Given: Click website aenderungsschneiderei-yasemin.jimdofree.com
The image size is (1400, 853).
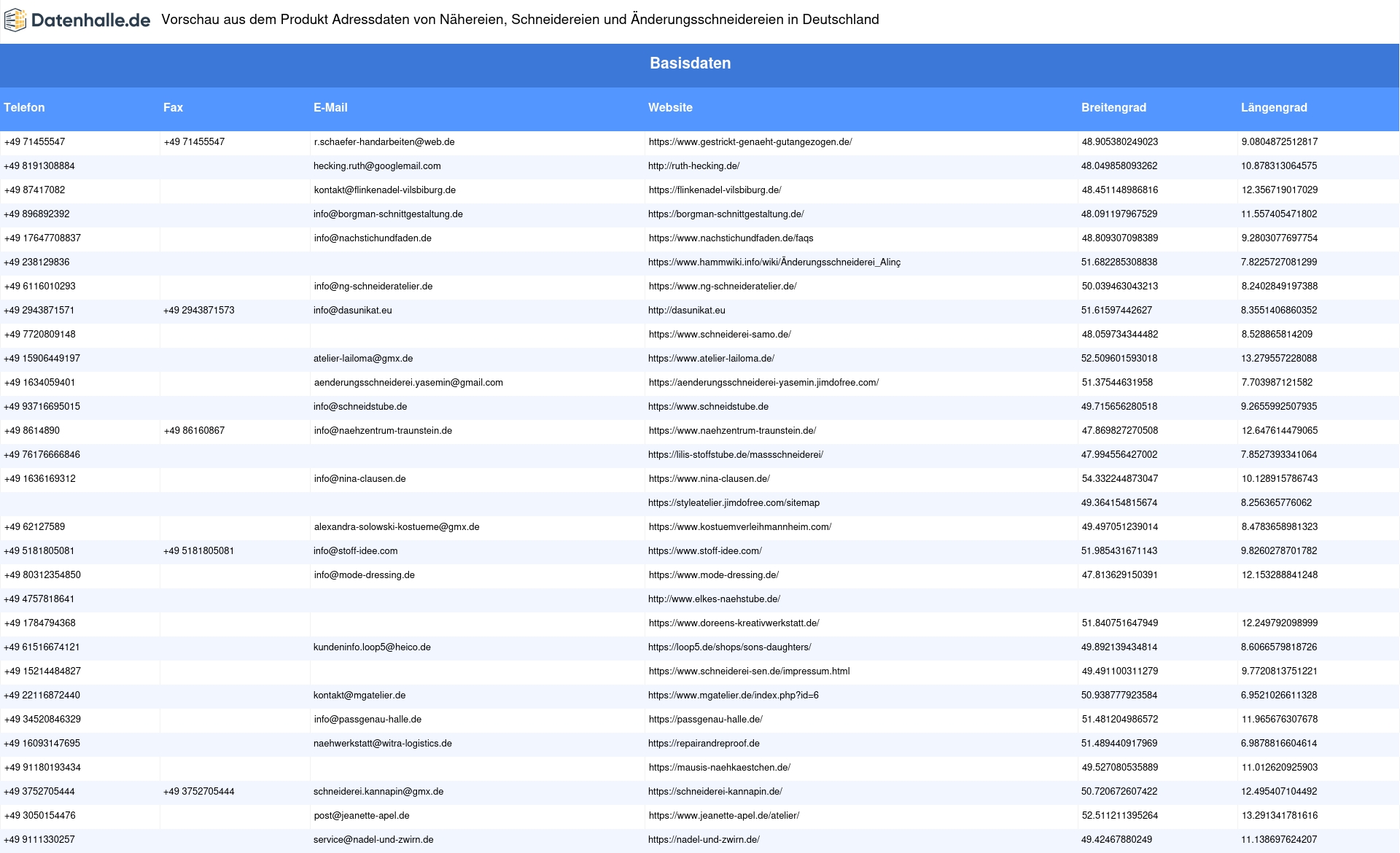Looking at the screenshot, I should click(763, 383).
